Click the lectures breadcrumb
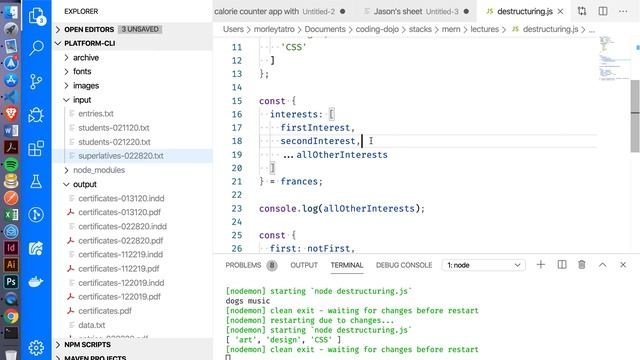The width and height of the screenshot is (640, 360). coord(484,29)
